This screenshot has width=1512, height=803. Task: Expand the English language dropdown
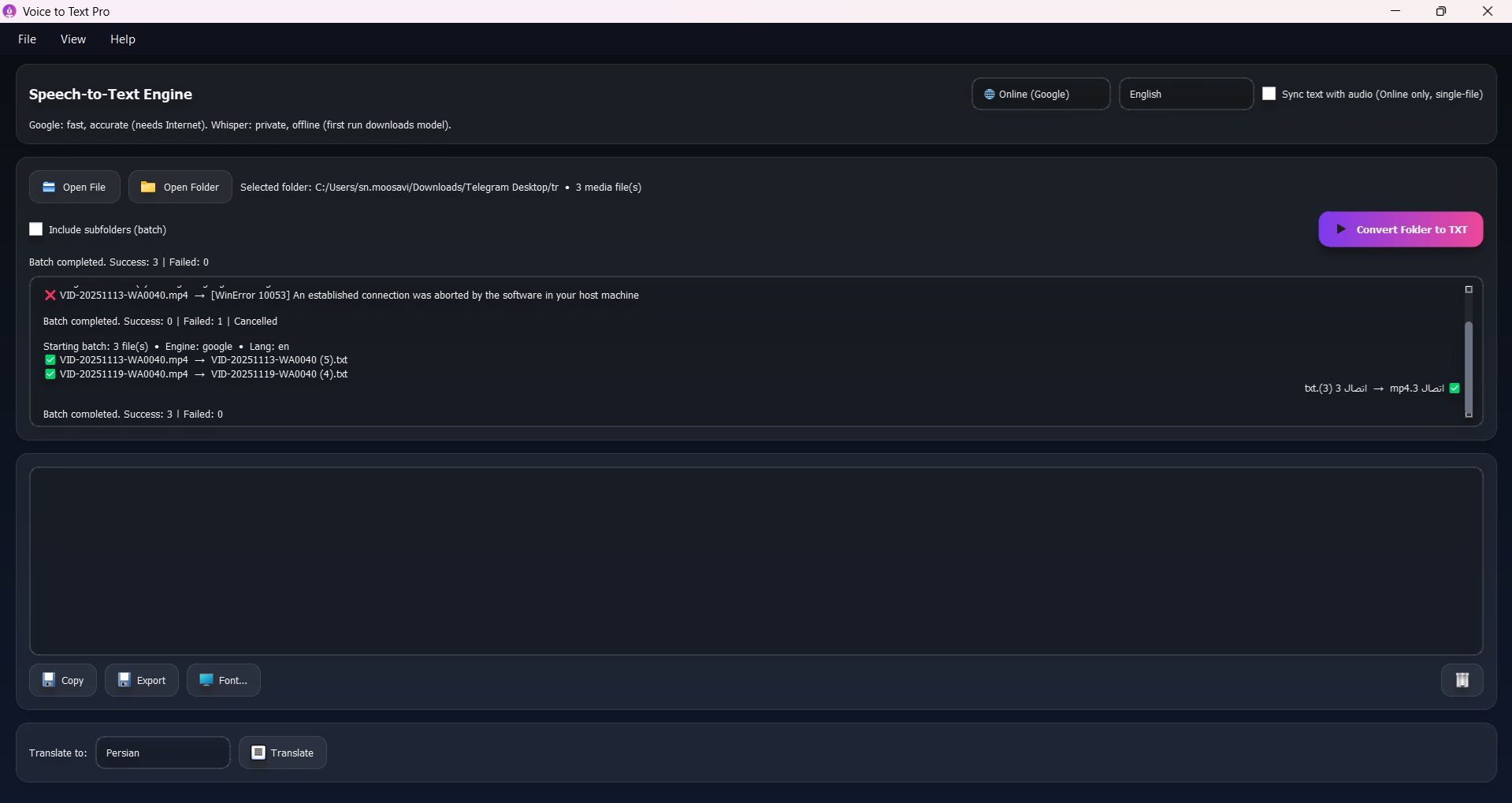coord(1186,94)
